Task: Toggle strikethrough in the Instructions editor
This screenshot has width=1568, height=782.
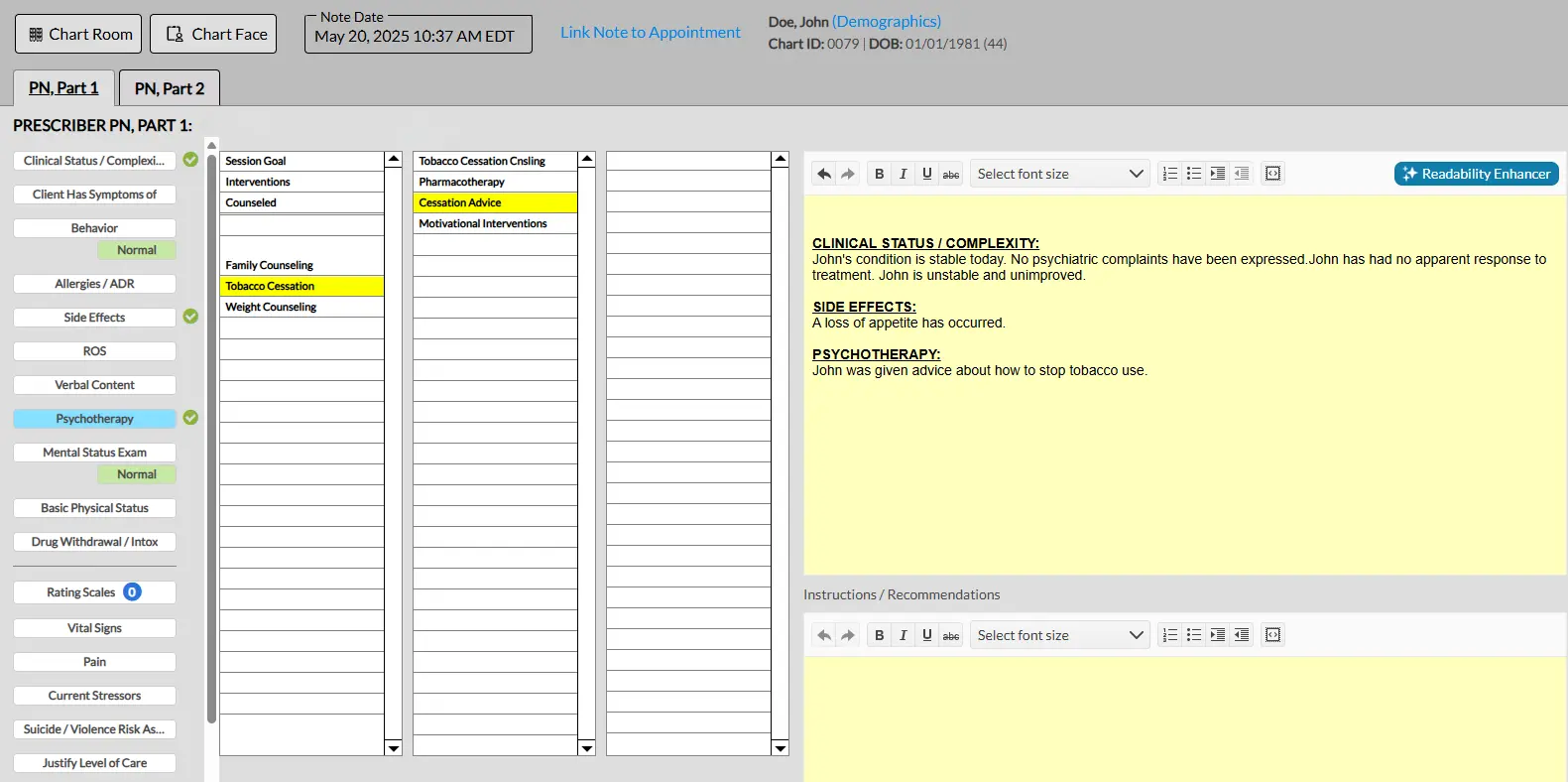Action: pos(951,635)
